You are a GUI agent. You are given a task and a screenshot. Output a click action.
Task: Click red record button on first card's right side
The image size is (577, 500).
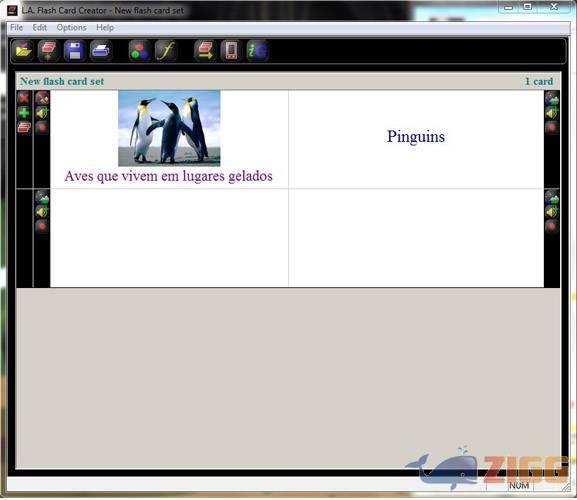552,127
